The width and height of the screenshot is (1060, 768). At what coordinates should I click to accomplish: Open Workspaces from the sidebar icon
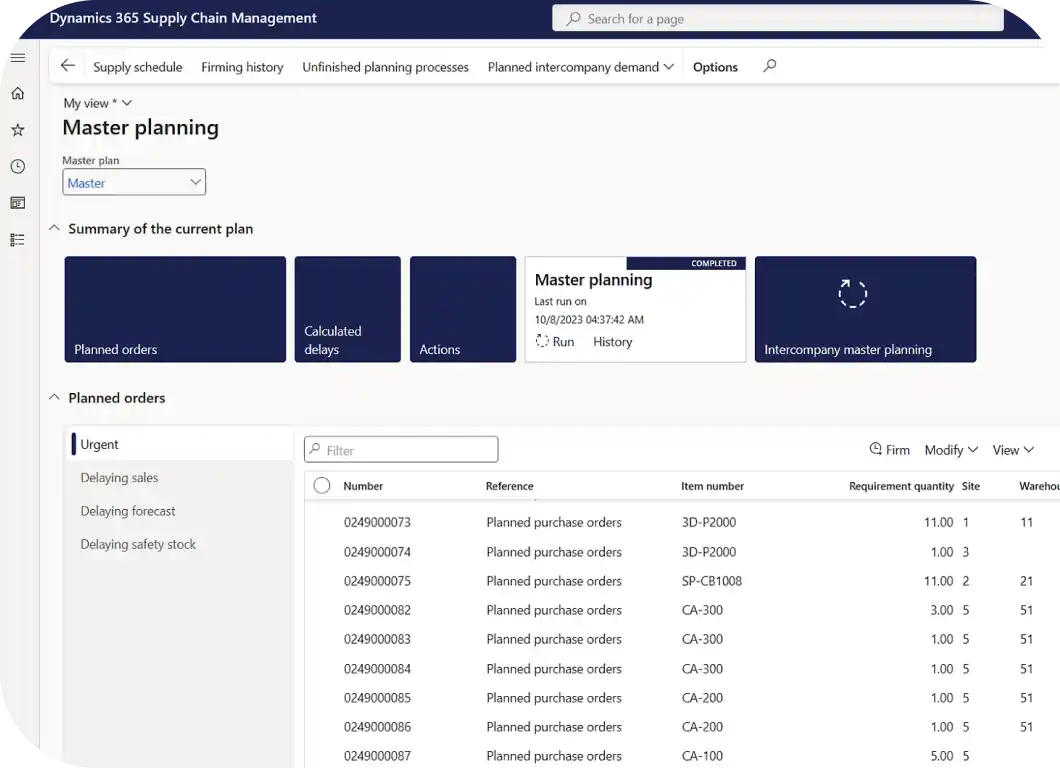coord(17,202)
